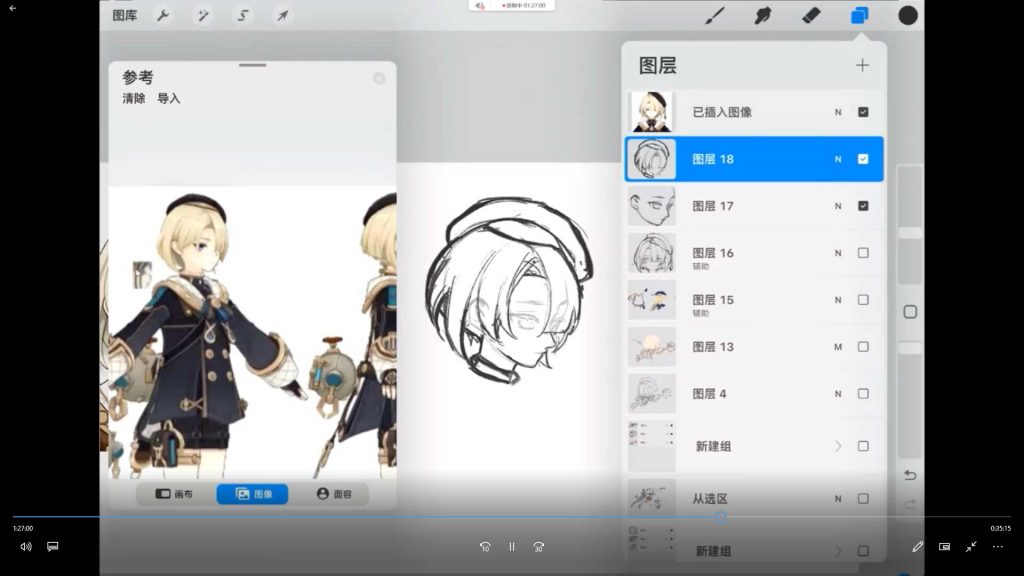Open the Actions wrench menu
Viewport: 1024px width, 576px height.
[163, 16]
